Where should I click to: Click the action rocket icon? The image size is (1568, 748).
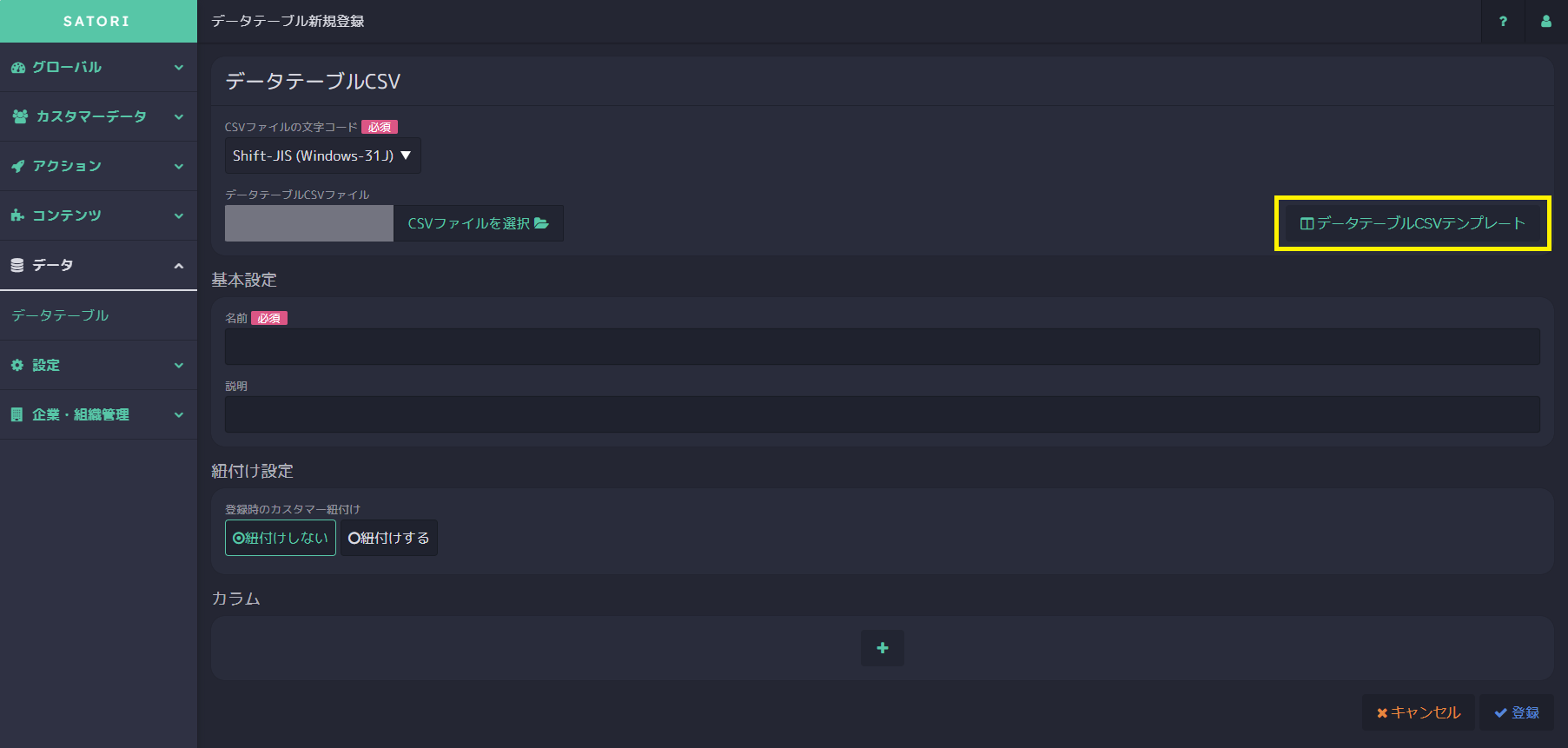tap(18, 166)
